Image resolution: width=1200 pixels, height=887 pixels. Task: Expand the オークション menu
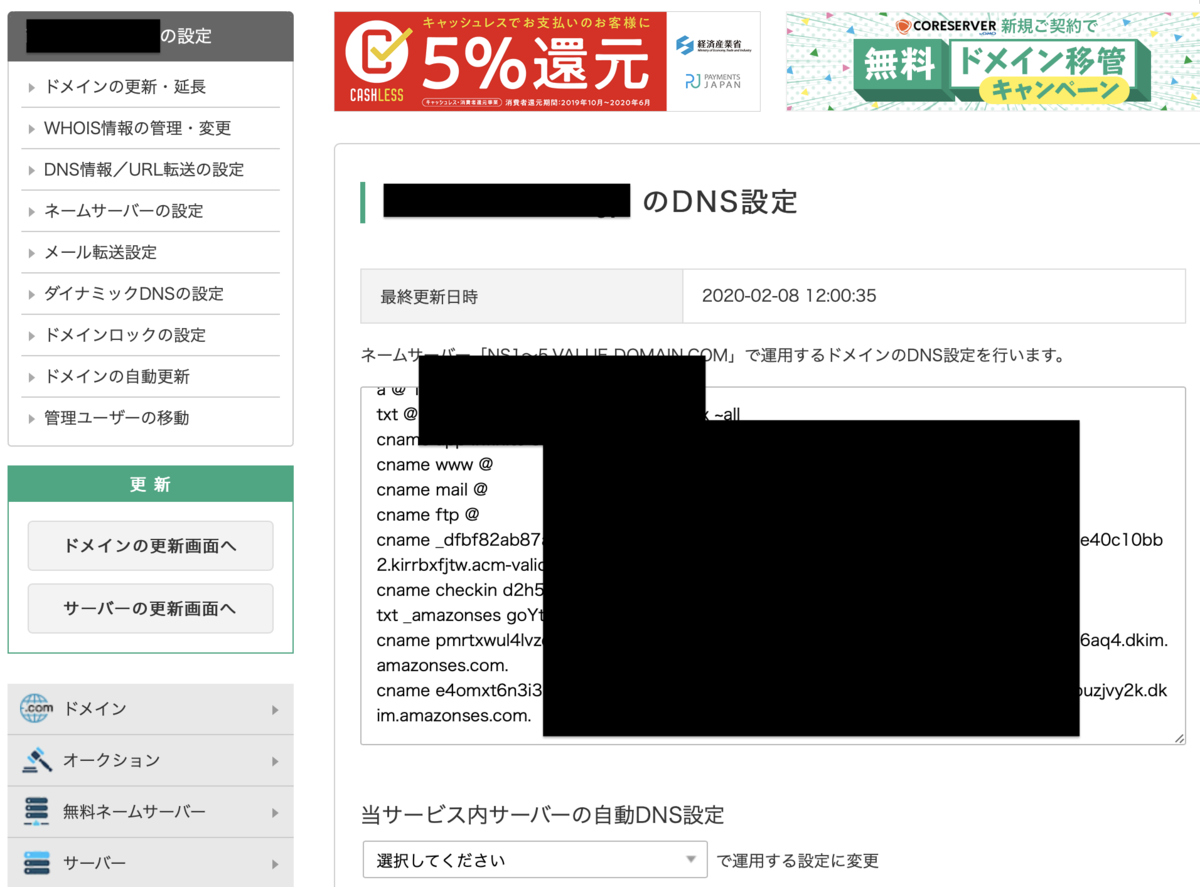coord(150,761)
